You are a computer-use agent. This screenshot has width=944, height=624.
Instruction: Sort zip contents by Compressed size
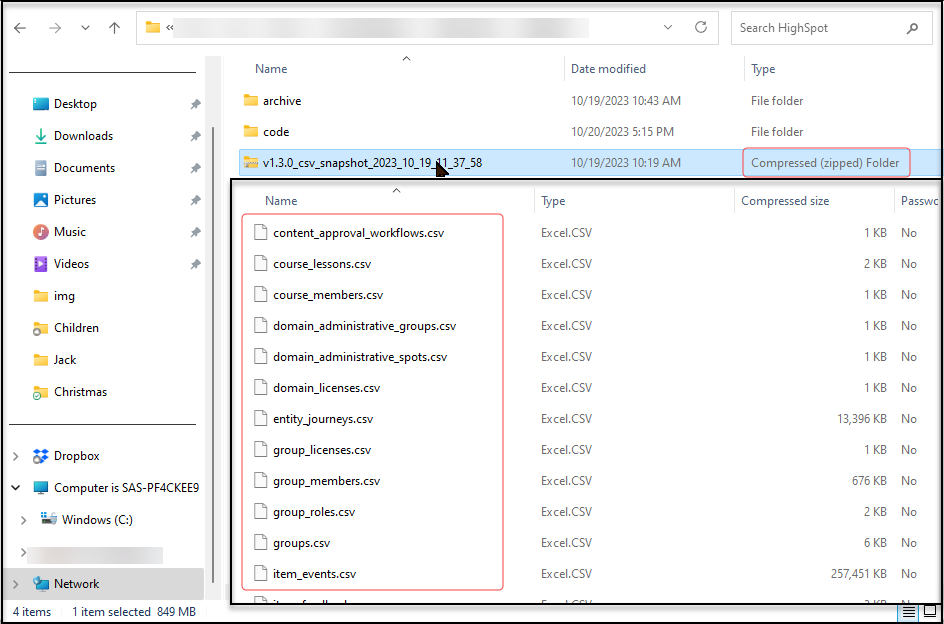pos(784,201)
